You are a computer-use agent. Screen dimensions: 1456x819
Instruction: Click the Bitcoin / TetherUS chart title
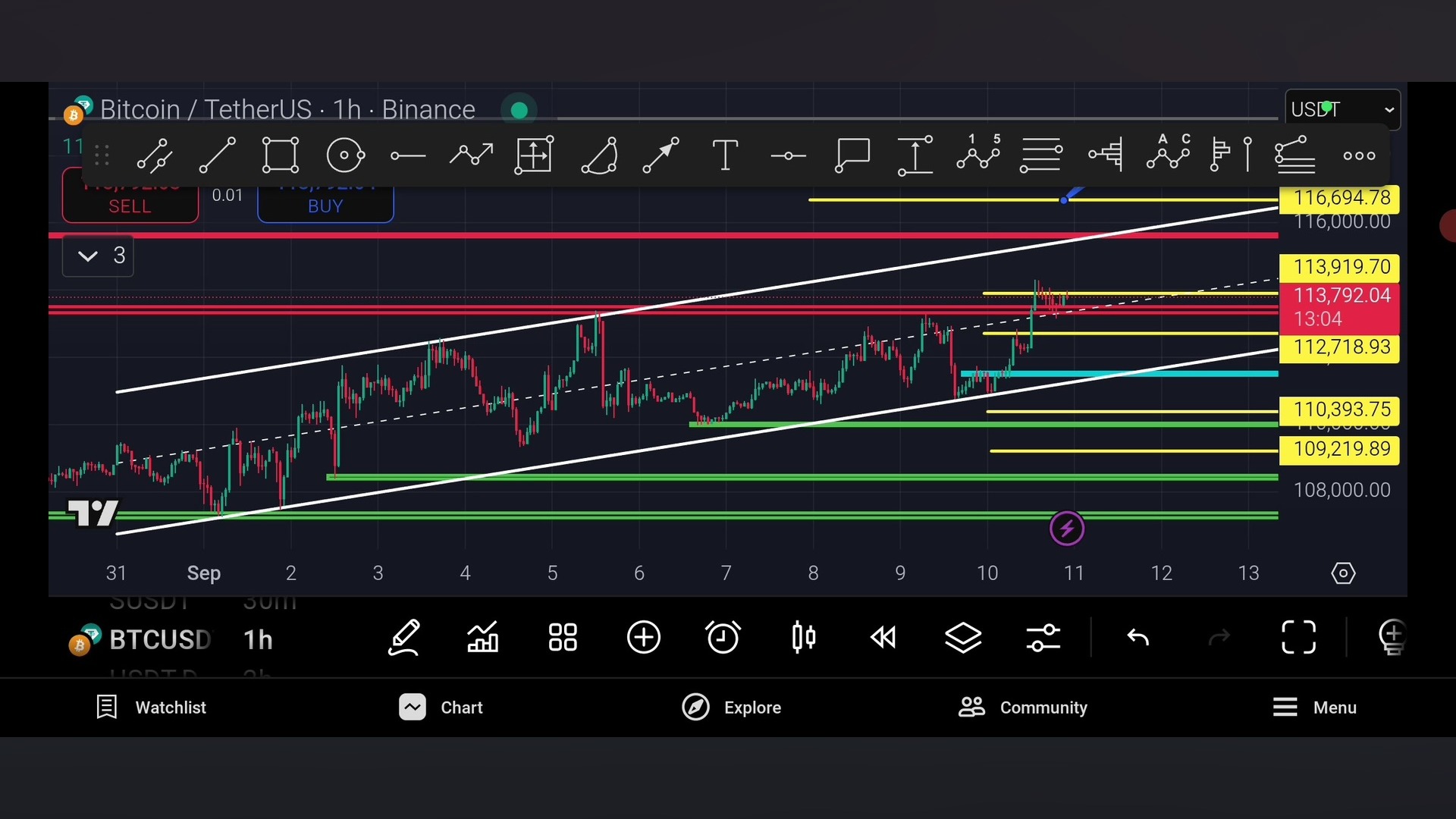(x=287, y=110)
